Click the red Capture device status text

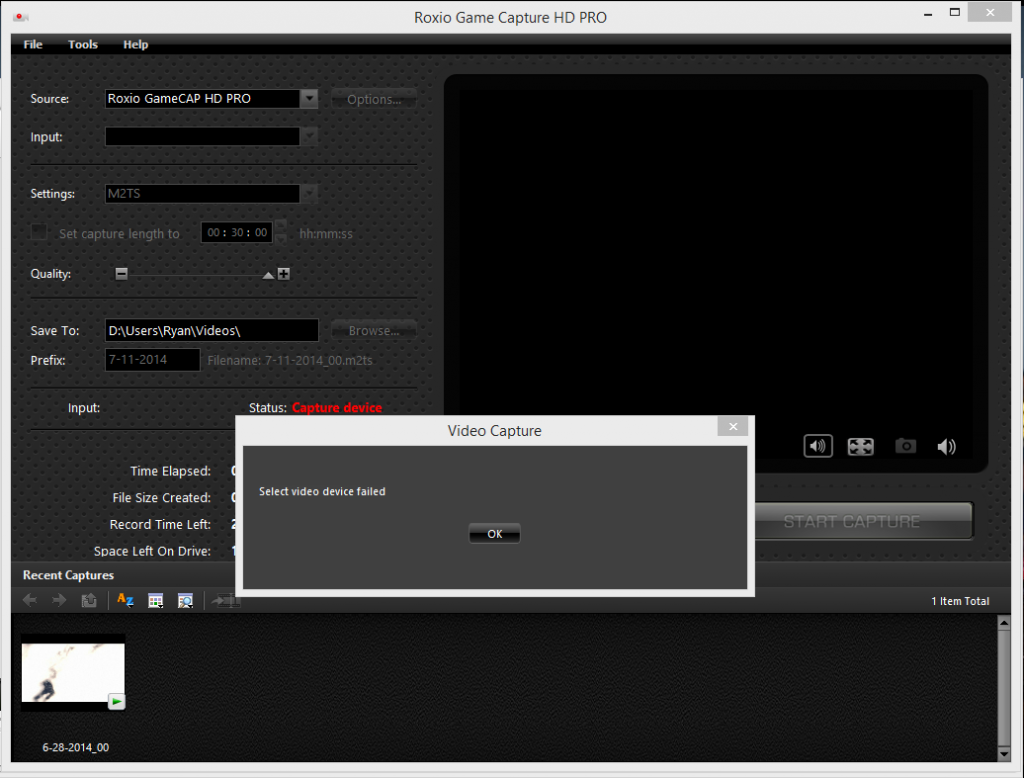pos(337,408)
